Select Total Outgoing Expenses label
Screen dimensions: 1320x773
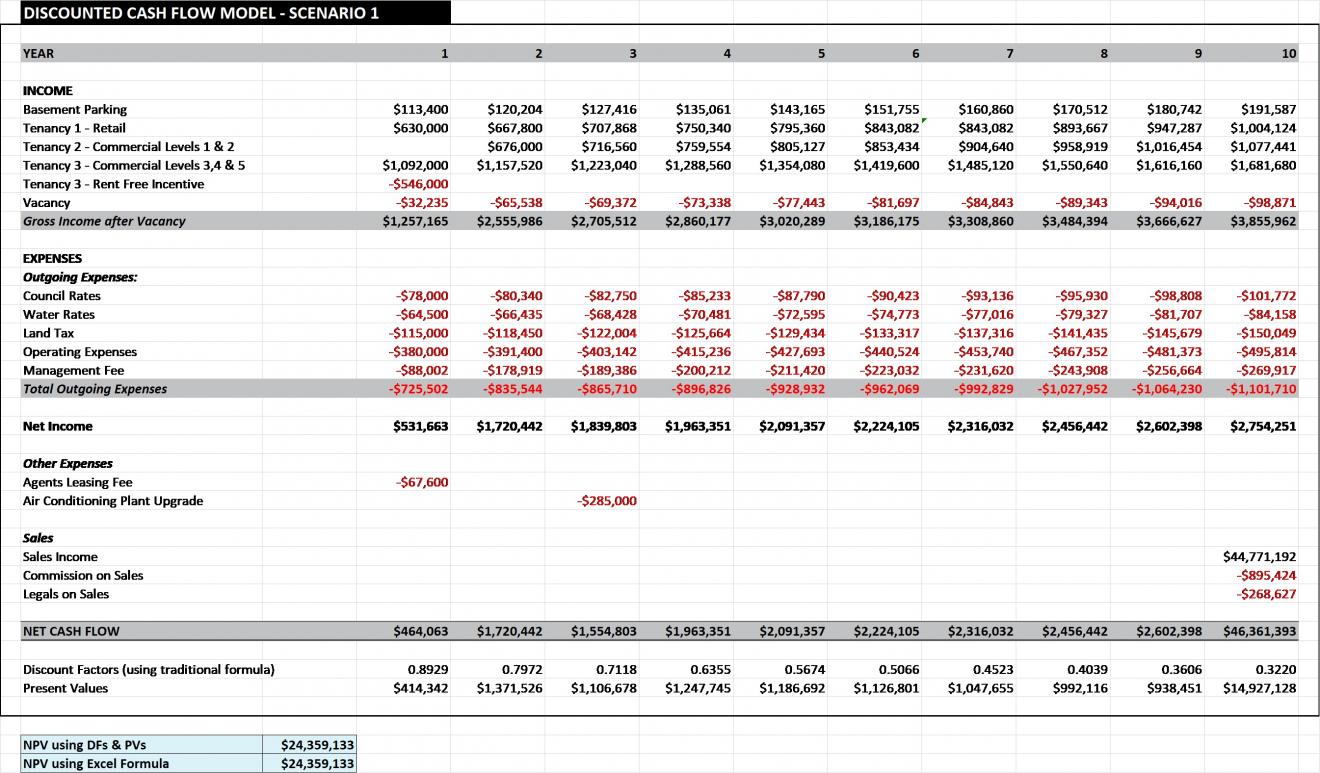click(95, 389)
